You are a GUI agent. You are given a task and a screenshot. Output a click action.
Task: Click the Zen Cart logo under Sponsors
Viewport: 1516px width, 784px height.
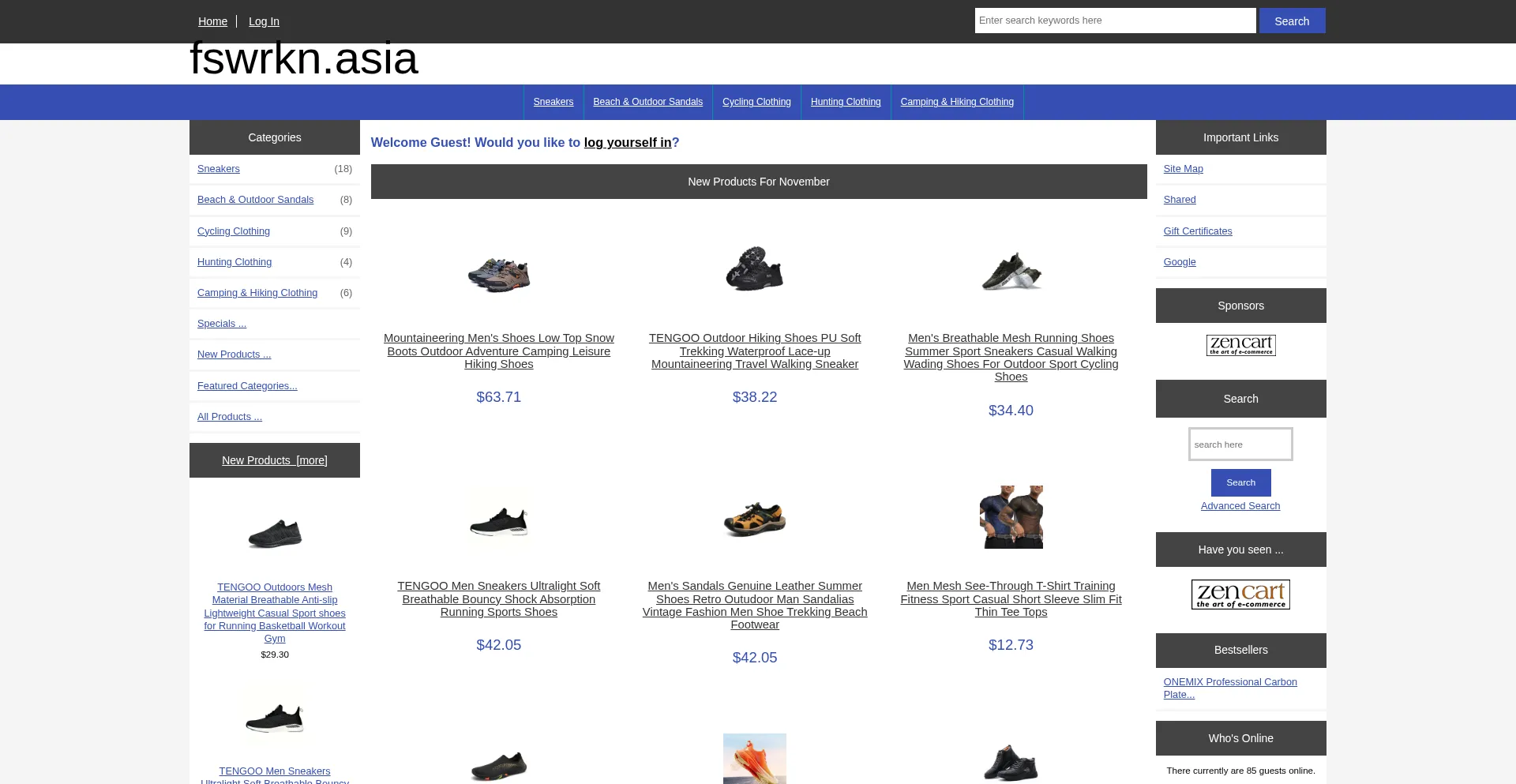click(x=1240, y=345)
